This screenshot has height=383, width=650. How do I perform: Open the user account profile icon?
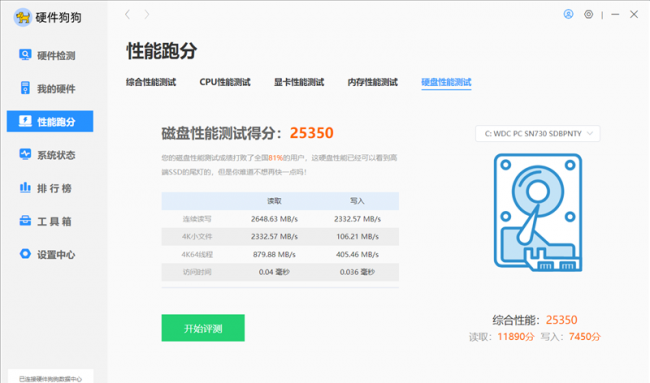pos(568,15)
